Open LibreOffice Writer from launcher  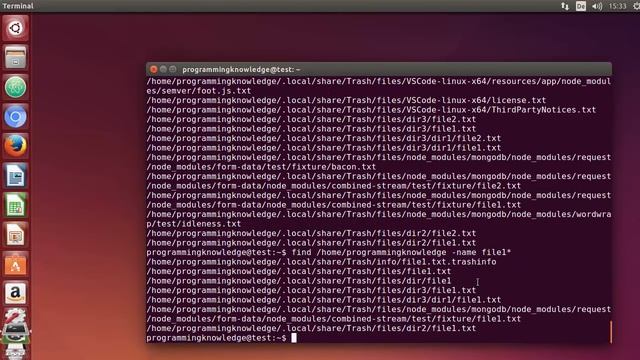(16, 176)
